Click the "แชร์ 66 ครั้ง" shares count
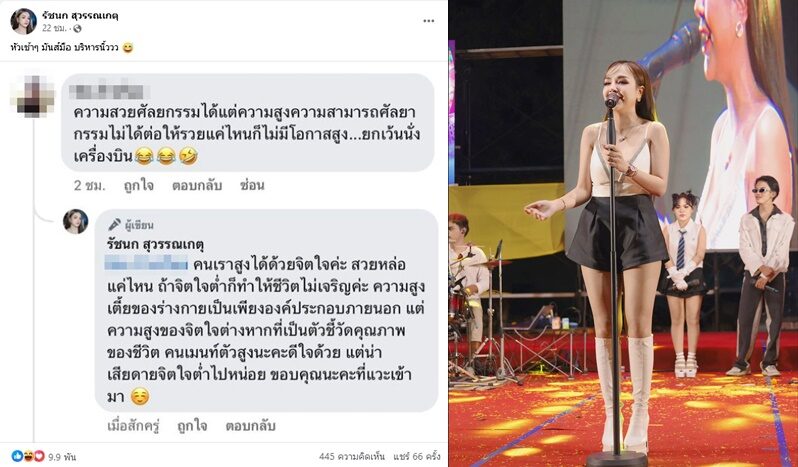 click(x=417, y=456)
